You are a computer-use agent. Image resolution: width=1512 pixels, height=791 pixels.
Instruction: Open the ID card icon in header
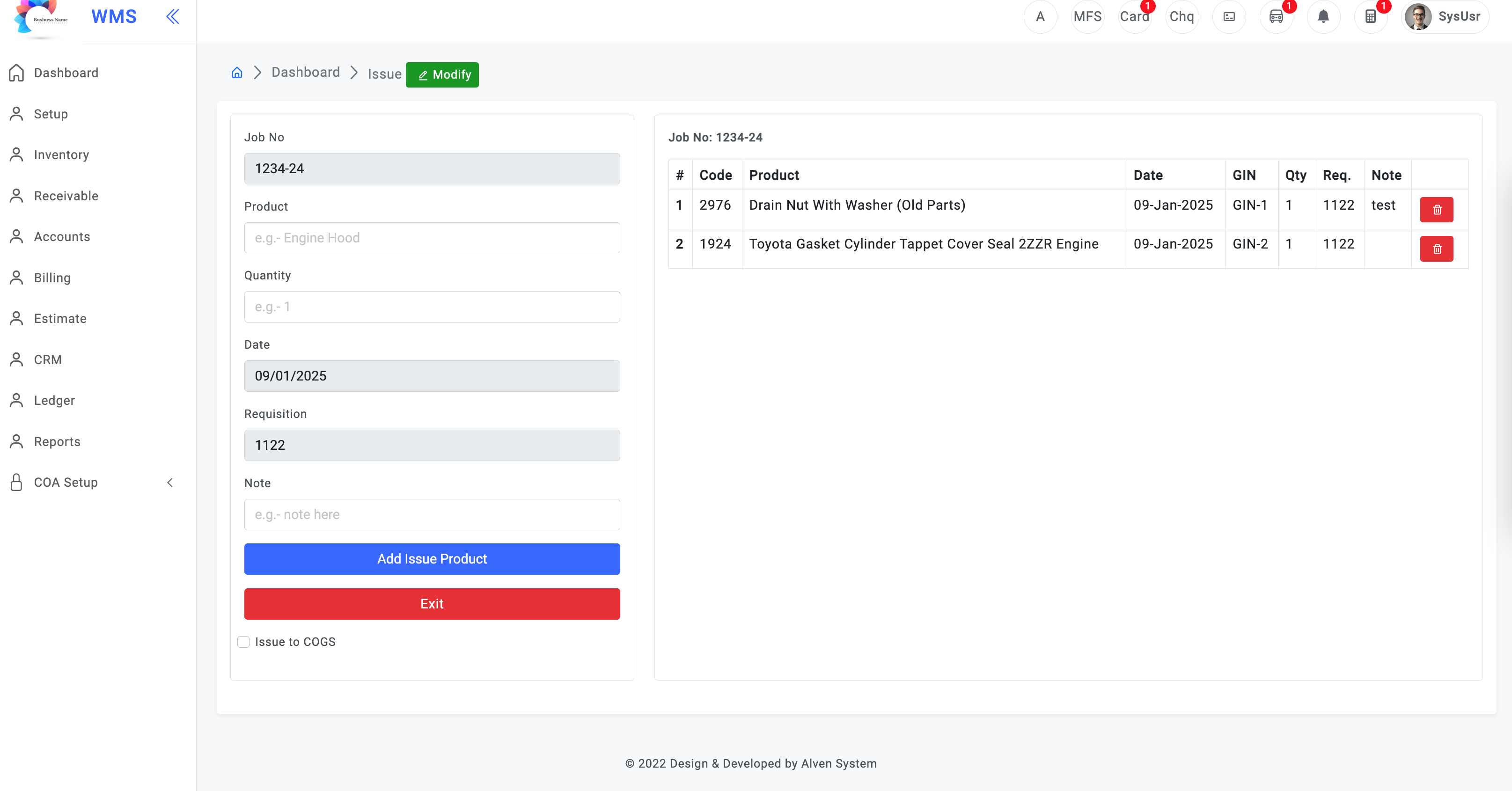pos(1229,16)
